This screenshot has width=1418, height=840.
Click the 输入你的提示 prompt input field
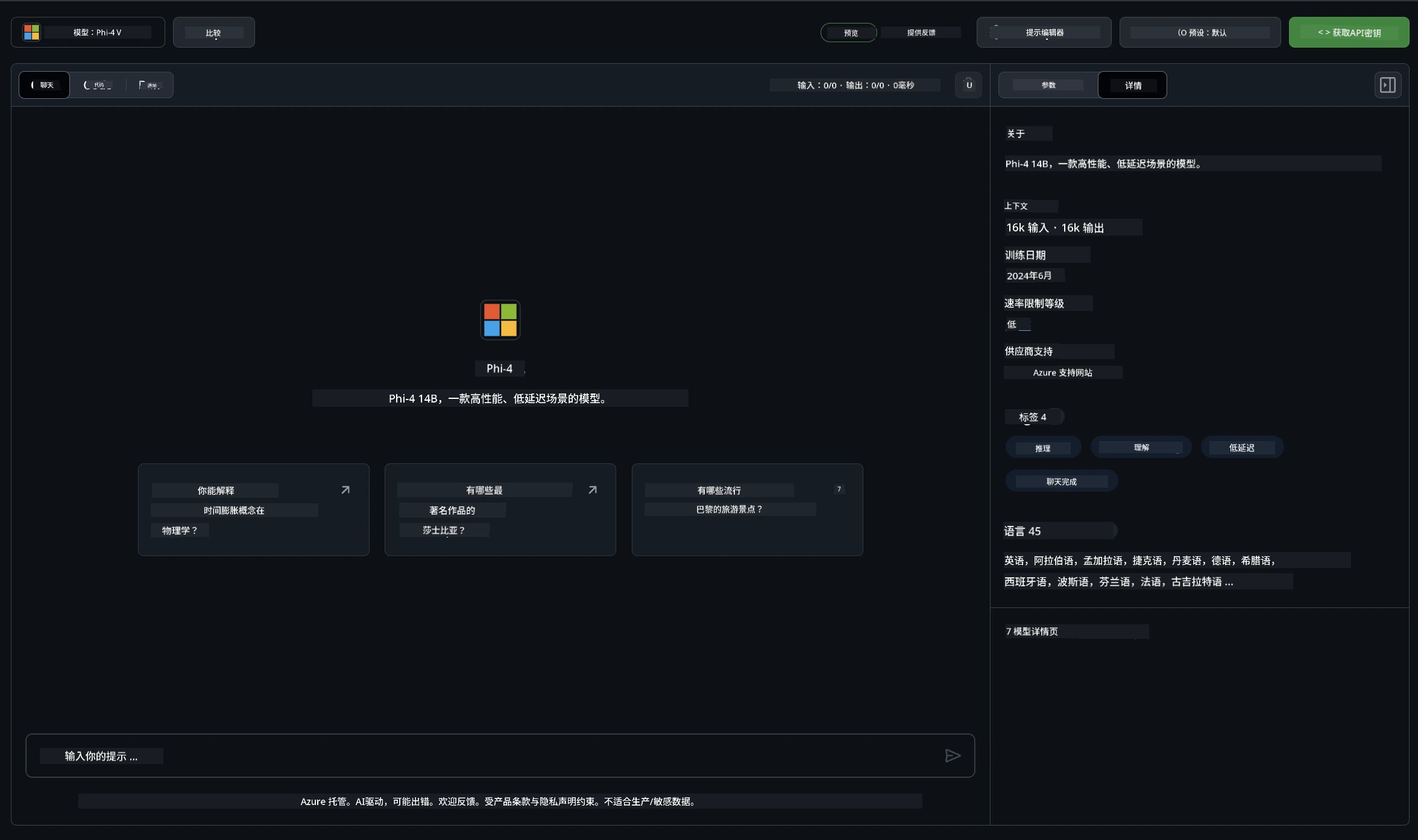pos(500,756)
